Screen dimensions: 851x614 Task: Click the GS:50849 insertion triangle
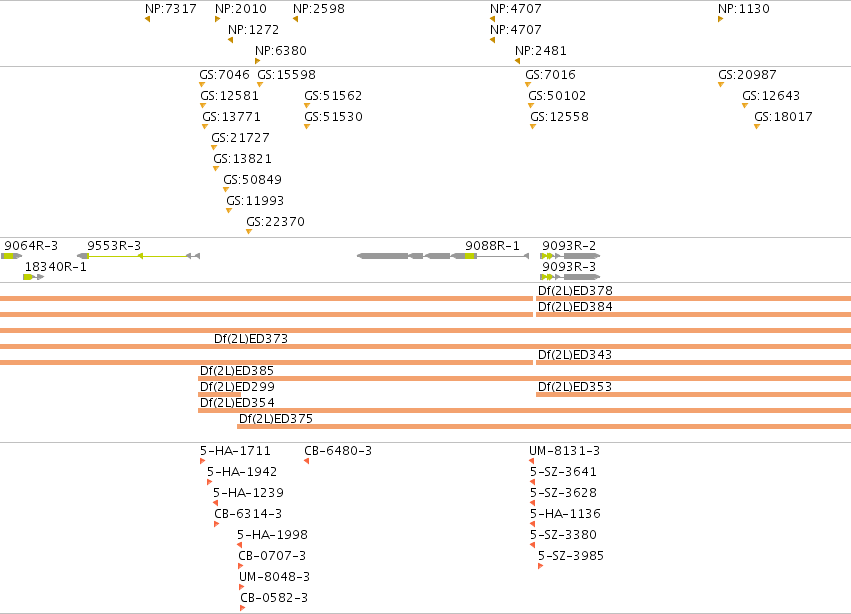226,190
